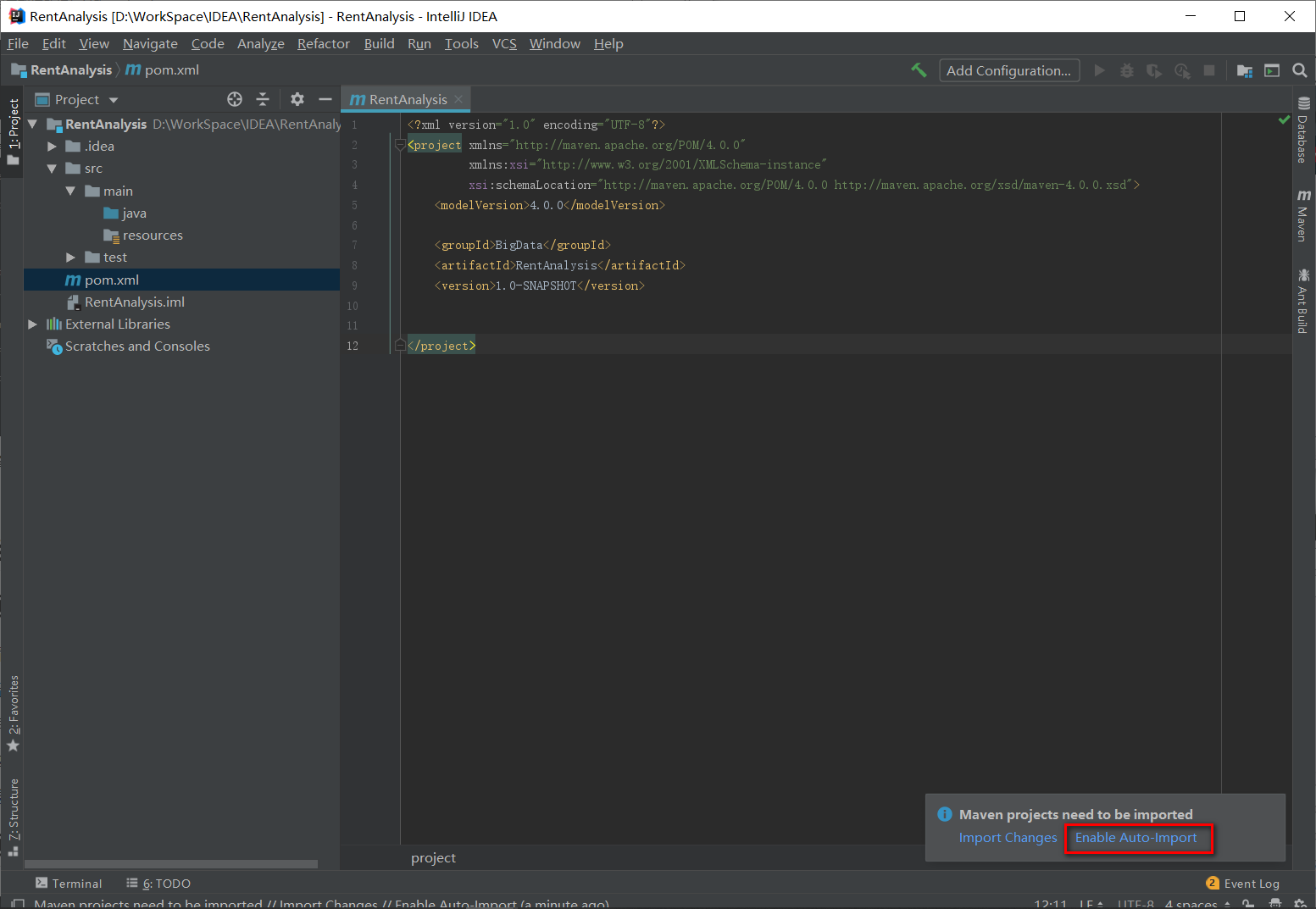
Task: Click the Add Configuration button
Action: point(1008,70)
